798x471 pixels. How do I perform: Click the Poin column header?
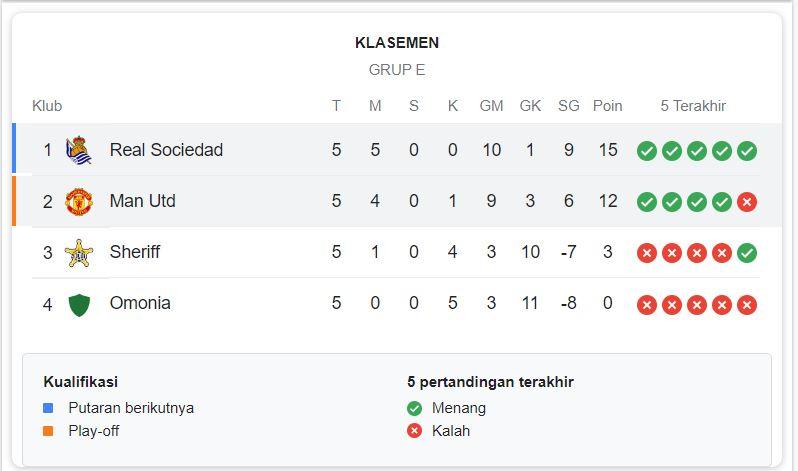point(607,106)
